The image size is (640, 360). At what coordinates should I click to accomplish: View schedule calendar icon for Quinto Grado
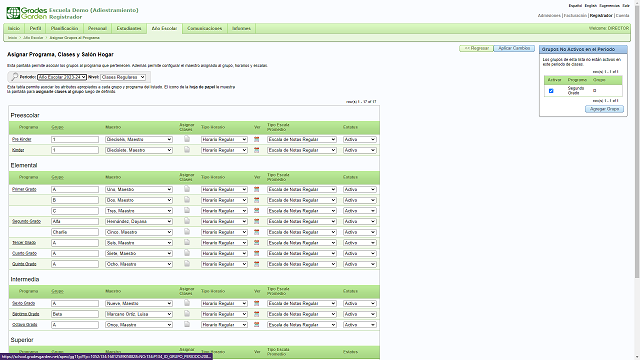click(257, 264)
